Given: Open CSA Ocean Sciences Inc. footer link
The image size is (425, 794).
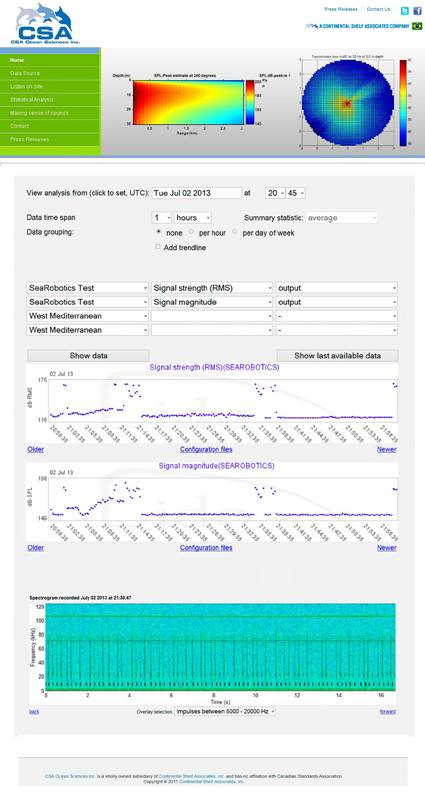Looking at the screenshot, I should [x=70, y=776].
